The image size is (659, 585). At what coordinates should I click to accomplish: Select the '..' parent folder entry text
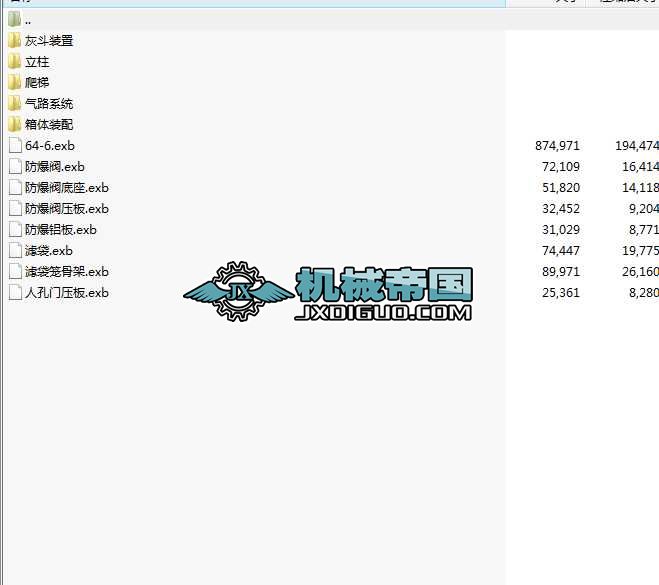28,22
